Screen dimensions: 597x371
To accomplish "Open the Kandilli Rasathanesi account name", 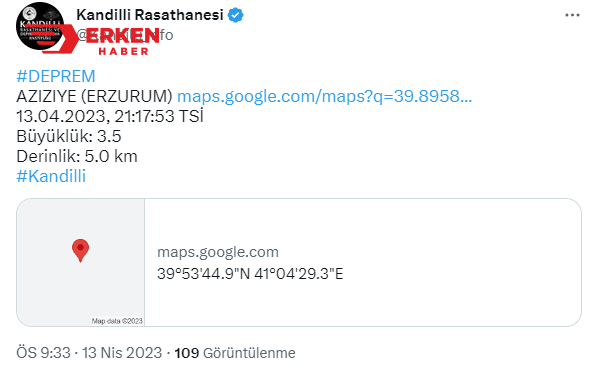I will [150, 15].
